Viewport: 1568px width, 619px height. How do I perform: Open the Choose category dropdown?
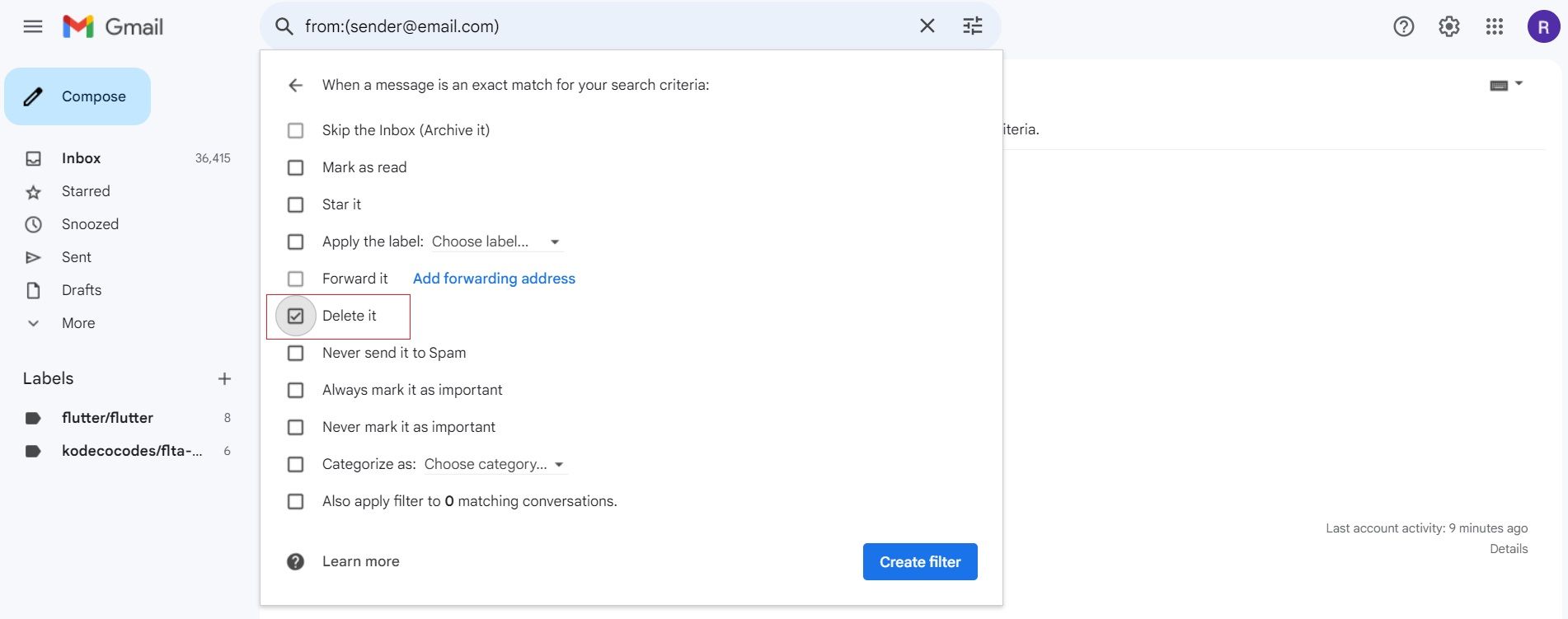coord(495,464)
